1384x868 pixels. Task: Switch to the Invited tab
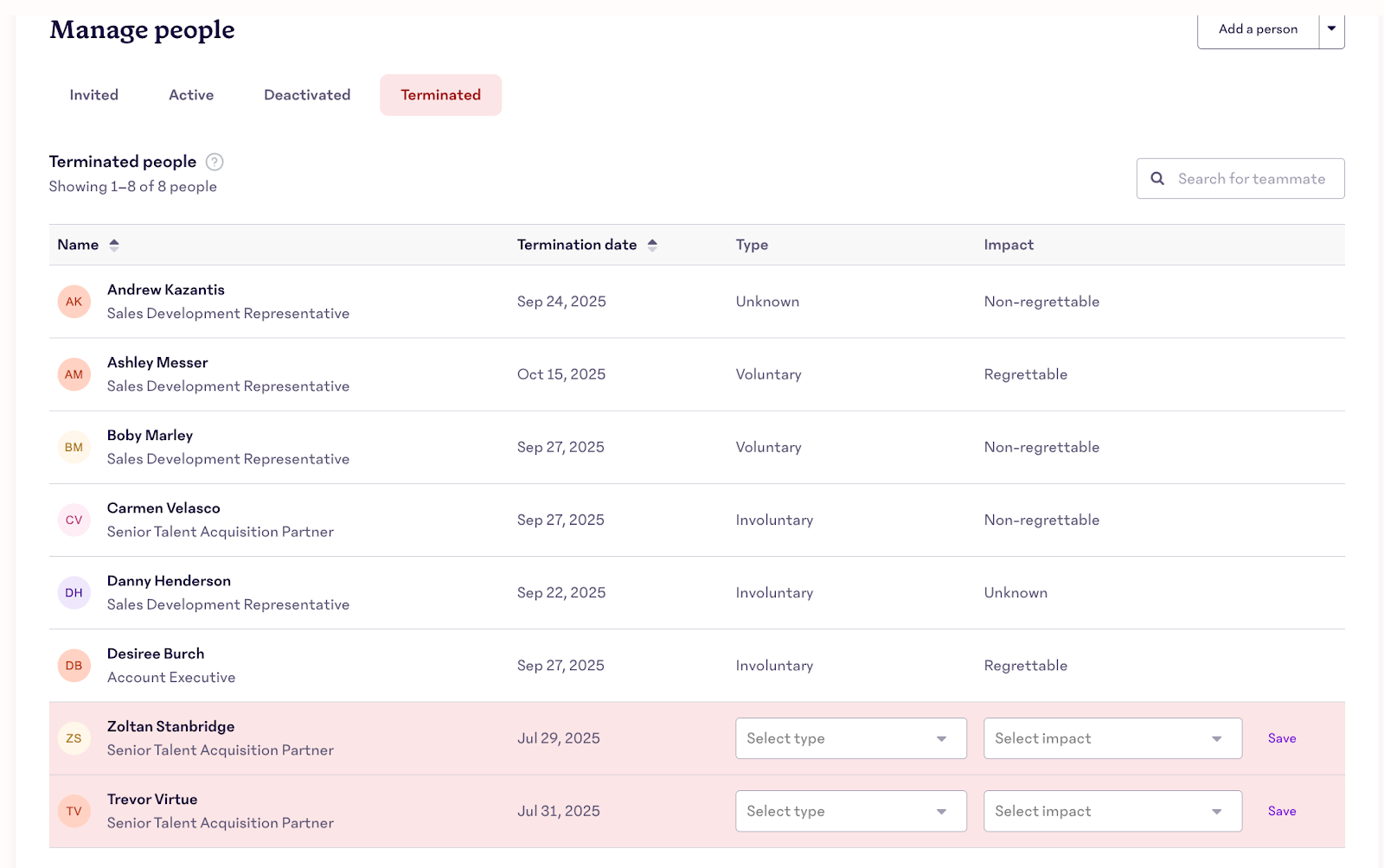94,95
